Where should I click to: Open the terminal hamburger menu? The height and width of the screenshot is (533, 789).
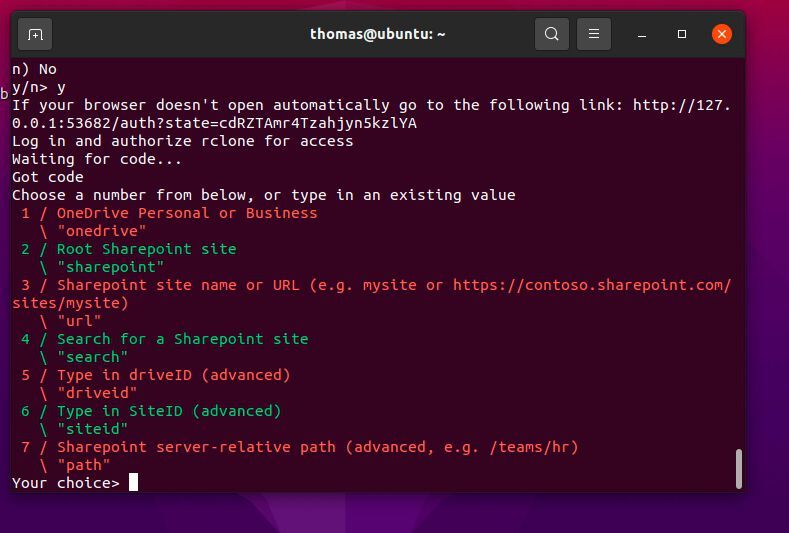tap(593, 34)
